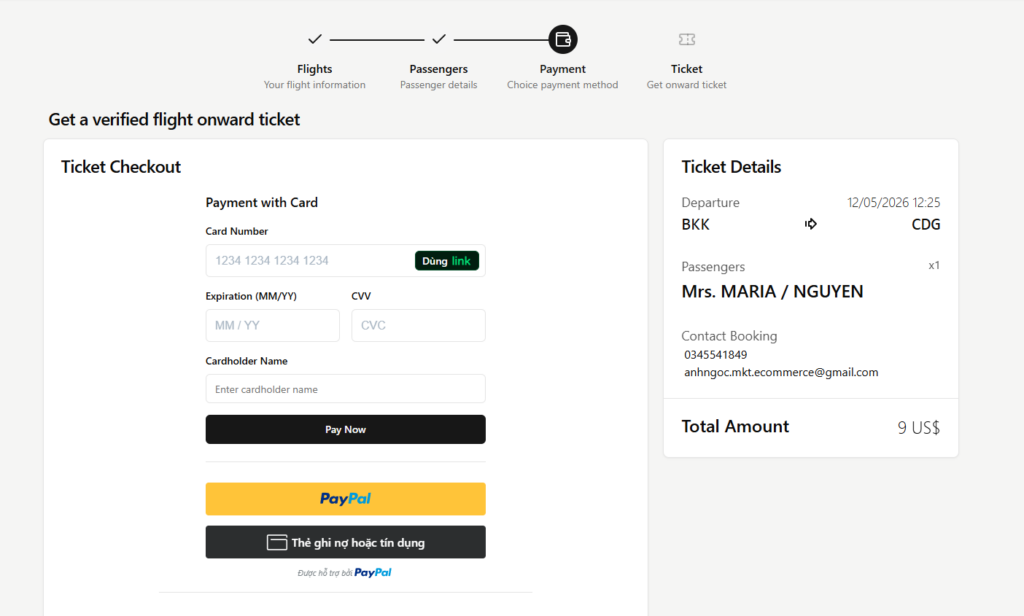This screenshot has width=1024, height=616.
Task: Select the Flights step label
Action: click(x=314, y=68)
